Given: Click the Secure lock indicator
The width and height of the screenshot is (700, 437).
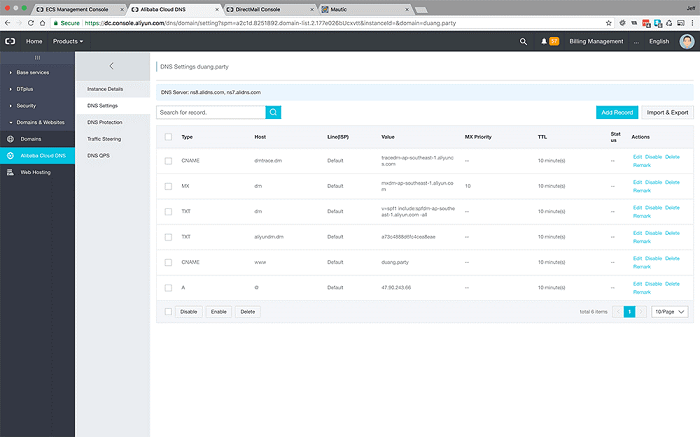Looking at the screenshot, I should click(66, 23).
